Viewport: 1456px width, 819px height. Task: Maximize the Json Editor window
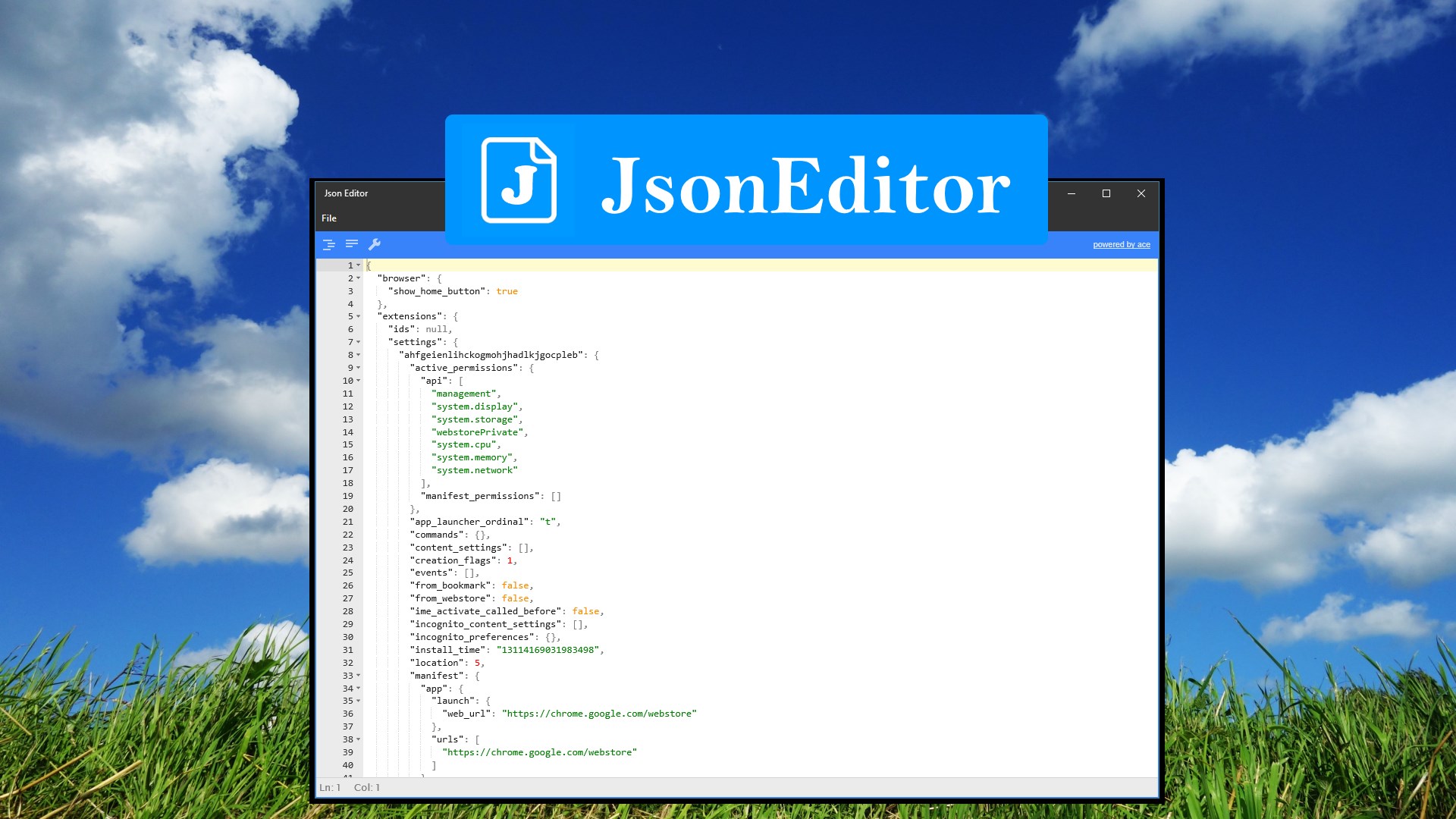[x=1106, y=193]
